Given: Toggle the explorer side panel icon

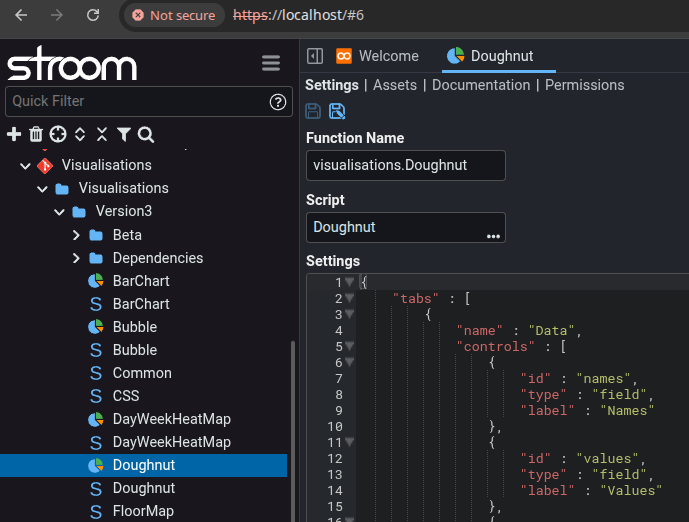Looking at the screenshot, I should (315, 56).
